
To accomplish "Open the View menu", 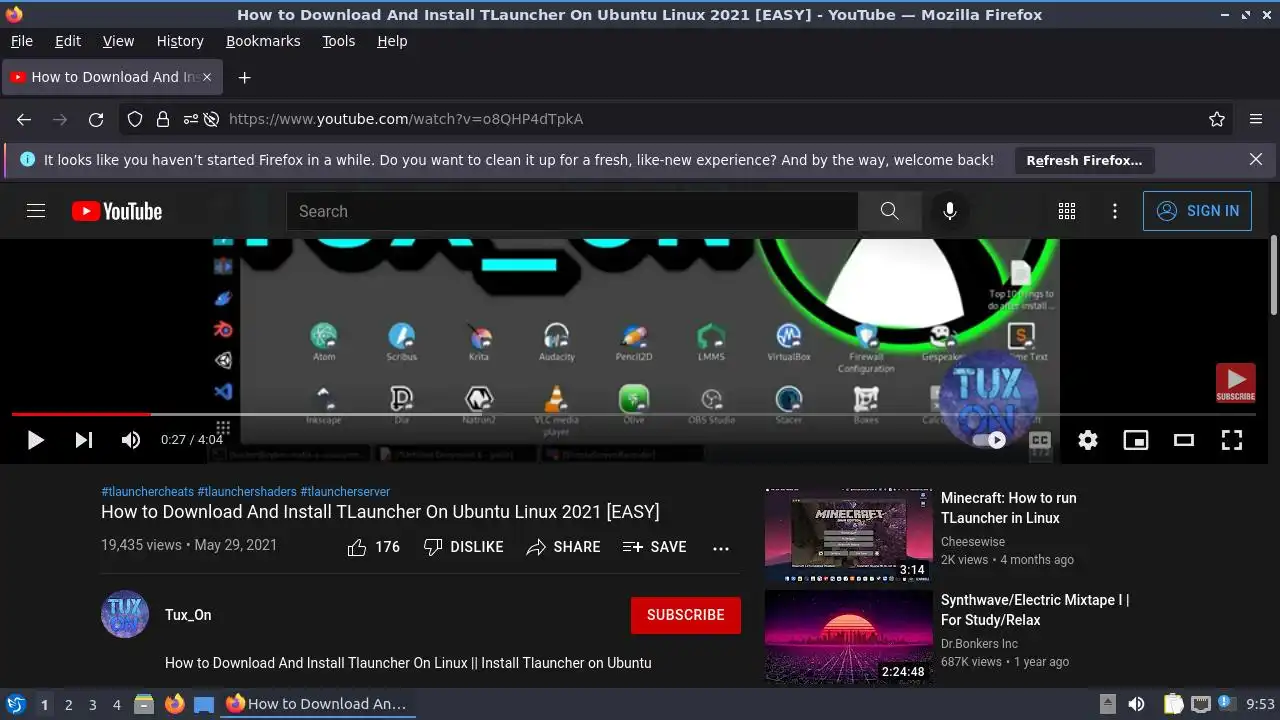I will point(118,41).
